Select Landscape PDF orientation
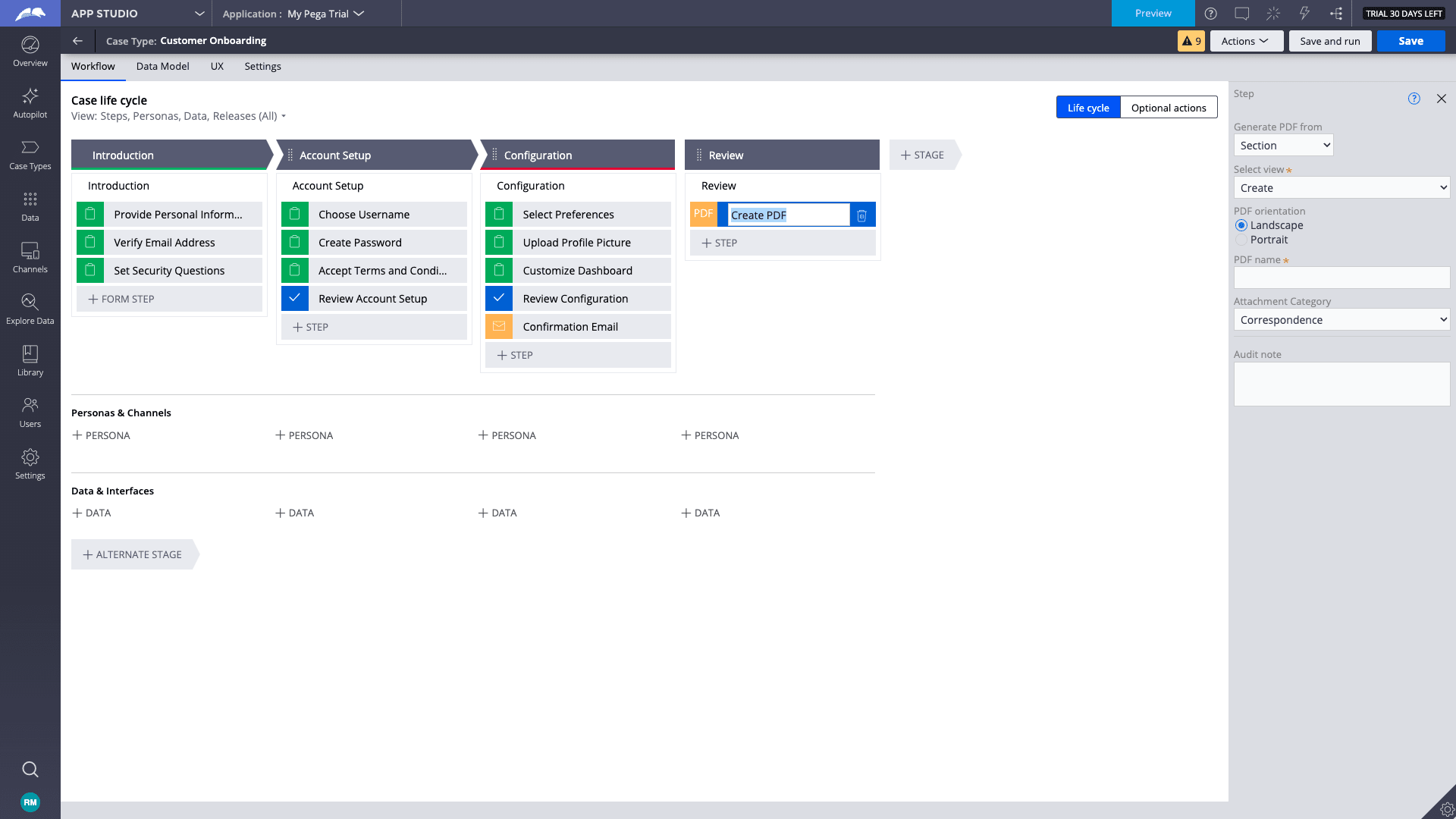 [1241, 225]
